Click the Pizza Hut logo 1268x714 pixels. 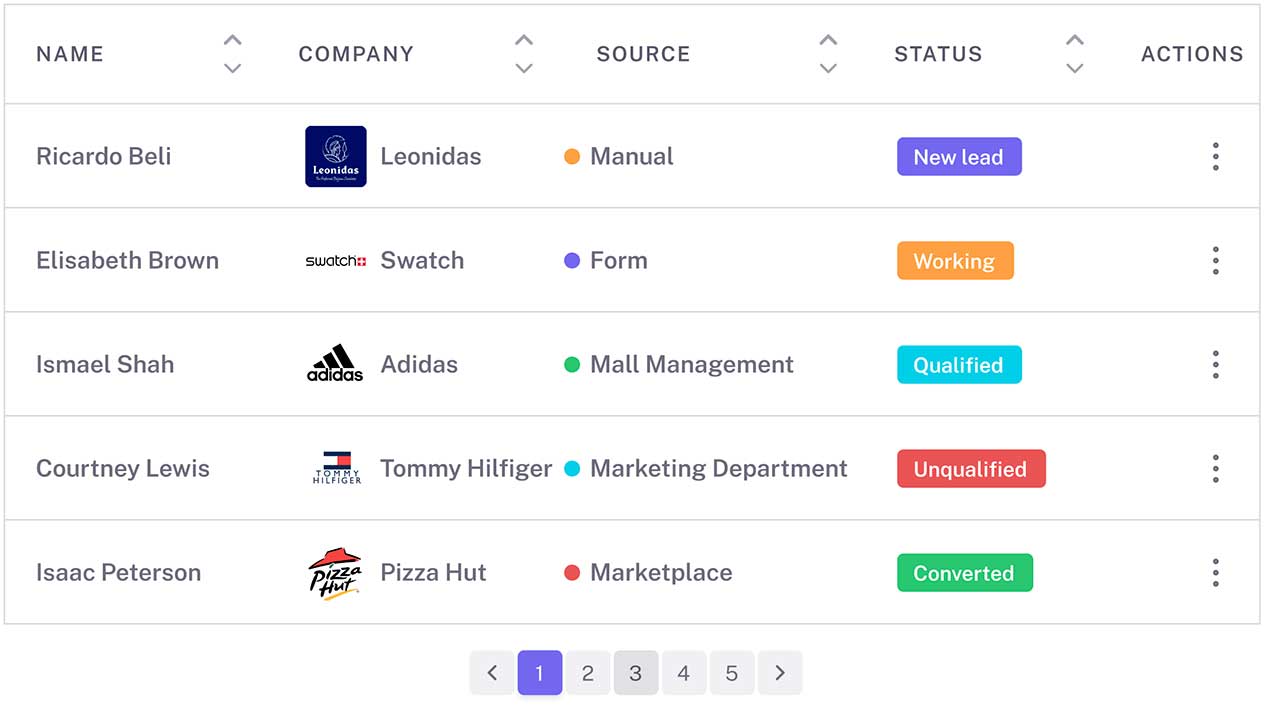tap(335, 573)
